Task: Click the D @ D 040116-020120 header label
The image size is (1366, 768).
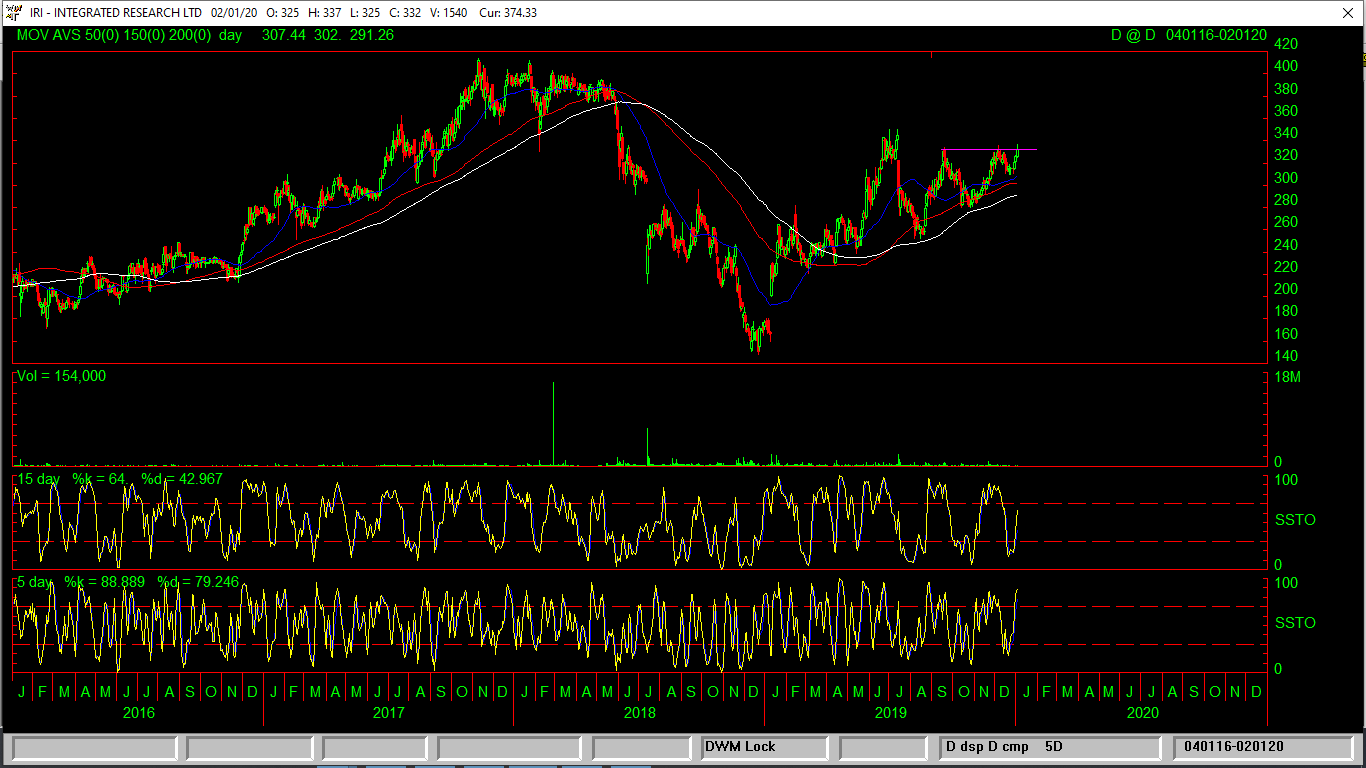Action: click(1189, 34)
